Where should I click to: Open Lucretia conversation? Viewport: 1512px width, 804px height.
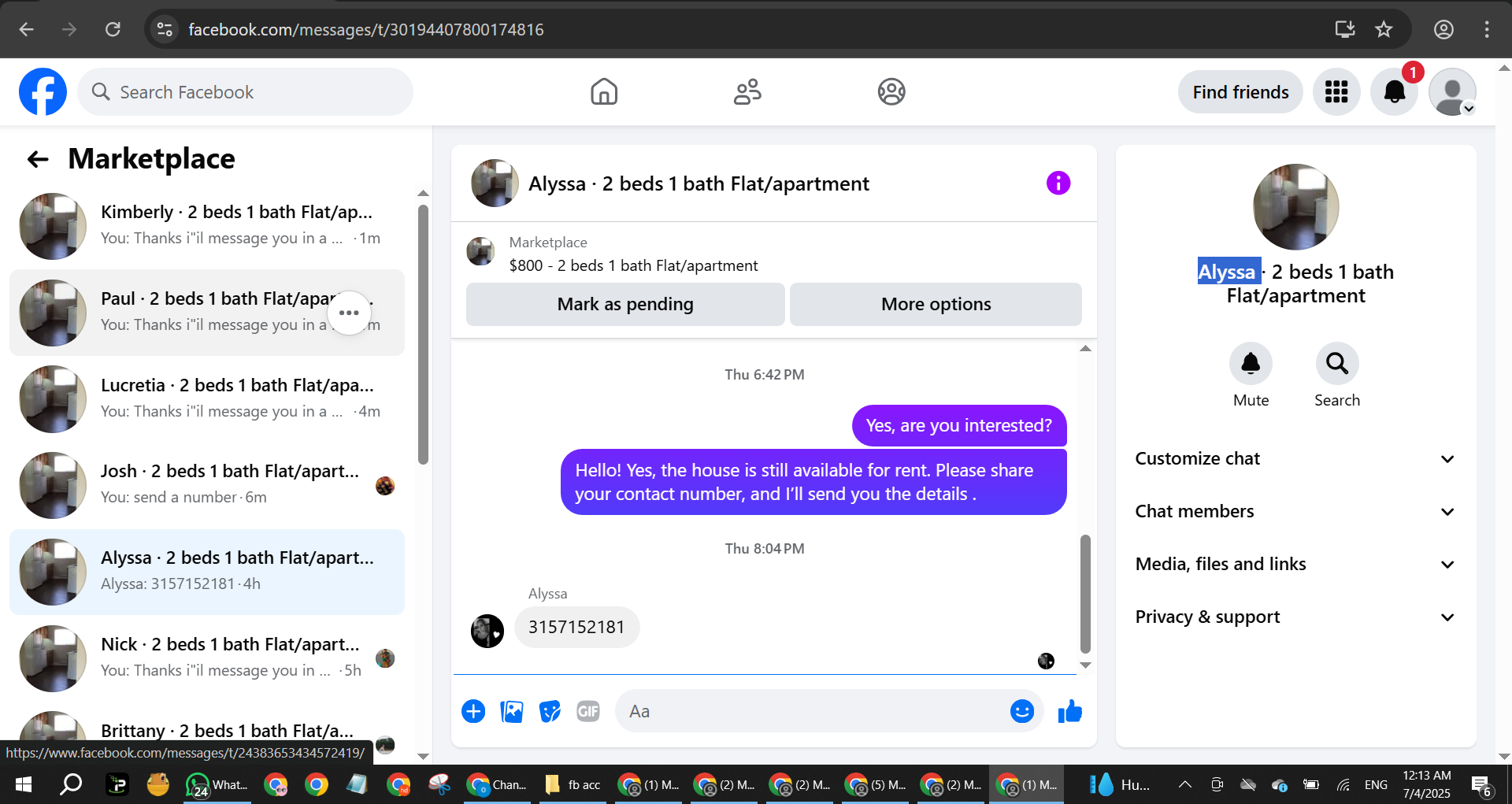(207, 399)
